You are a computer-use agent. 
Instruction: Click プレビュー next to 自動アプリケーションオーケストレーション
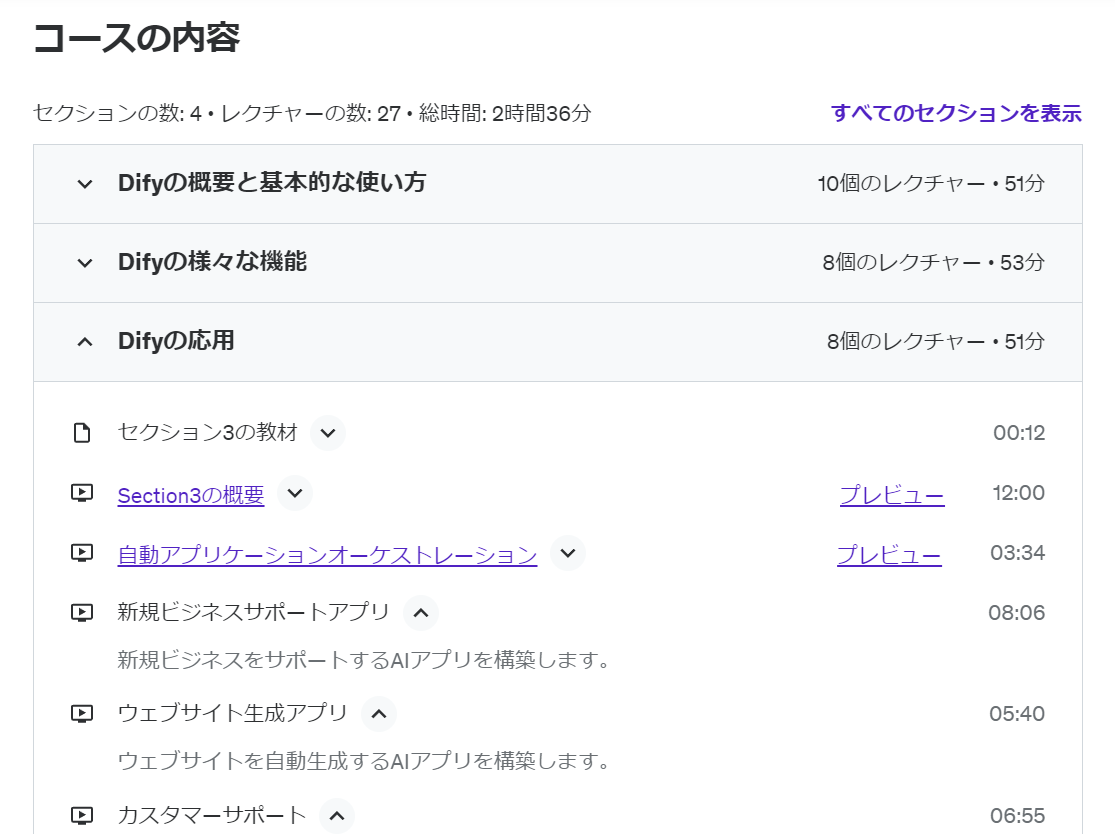click(x=889, y=553)
